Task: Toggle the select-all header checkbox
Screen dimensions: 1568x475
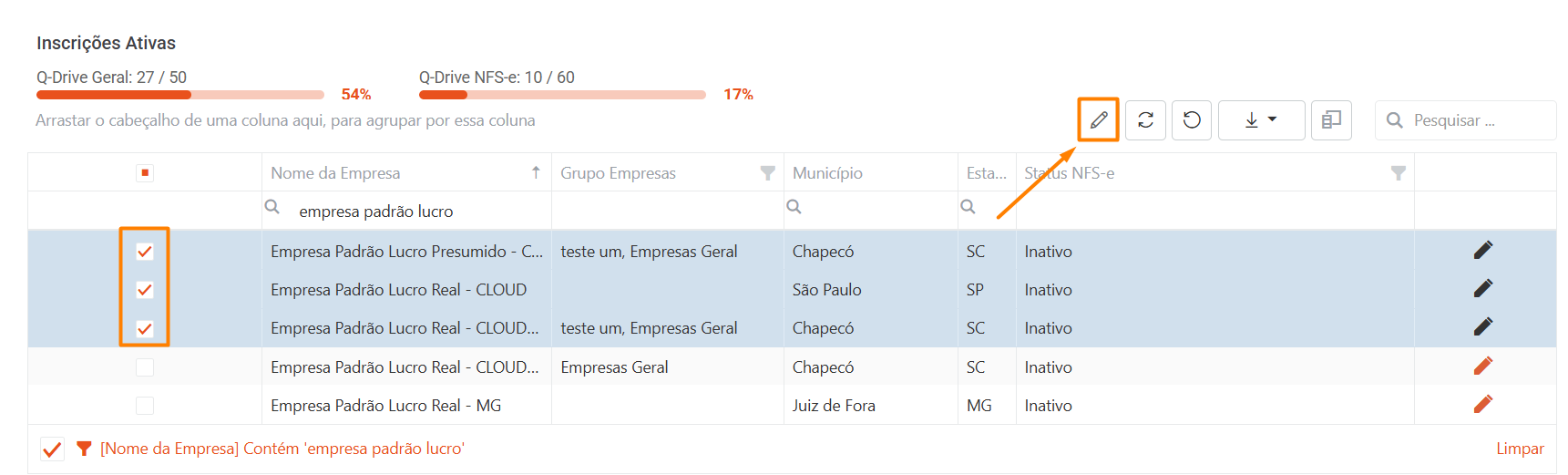Action: coord(145,173)
